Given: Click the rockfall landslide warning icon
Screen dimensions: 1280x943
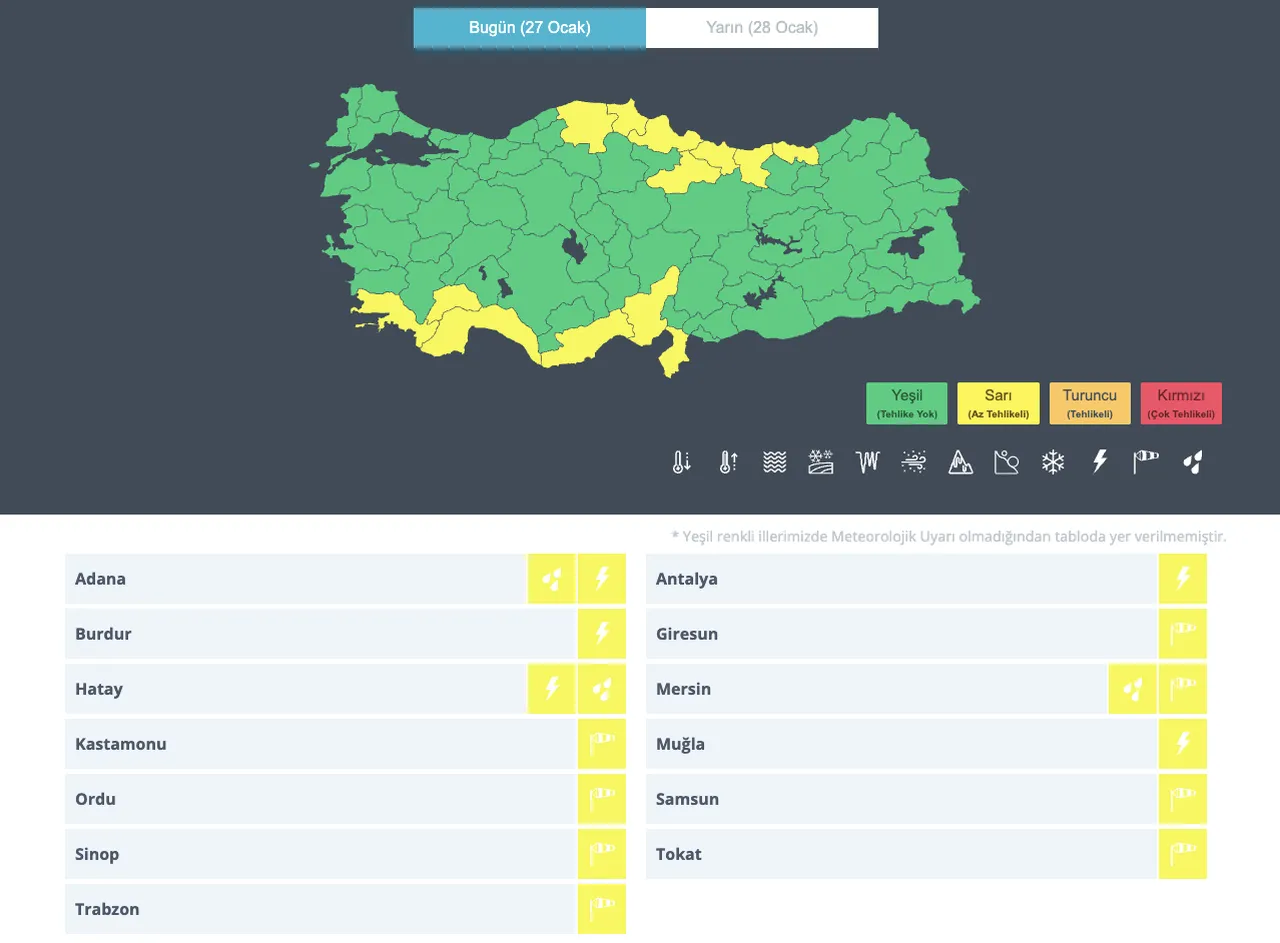Looking at the screenshot, I should click(x=1006, y=462).
